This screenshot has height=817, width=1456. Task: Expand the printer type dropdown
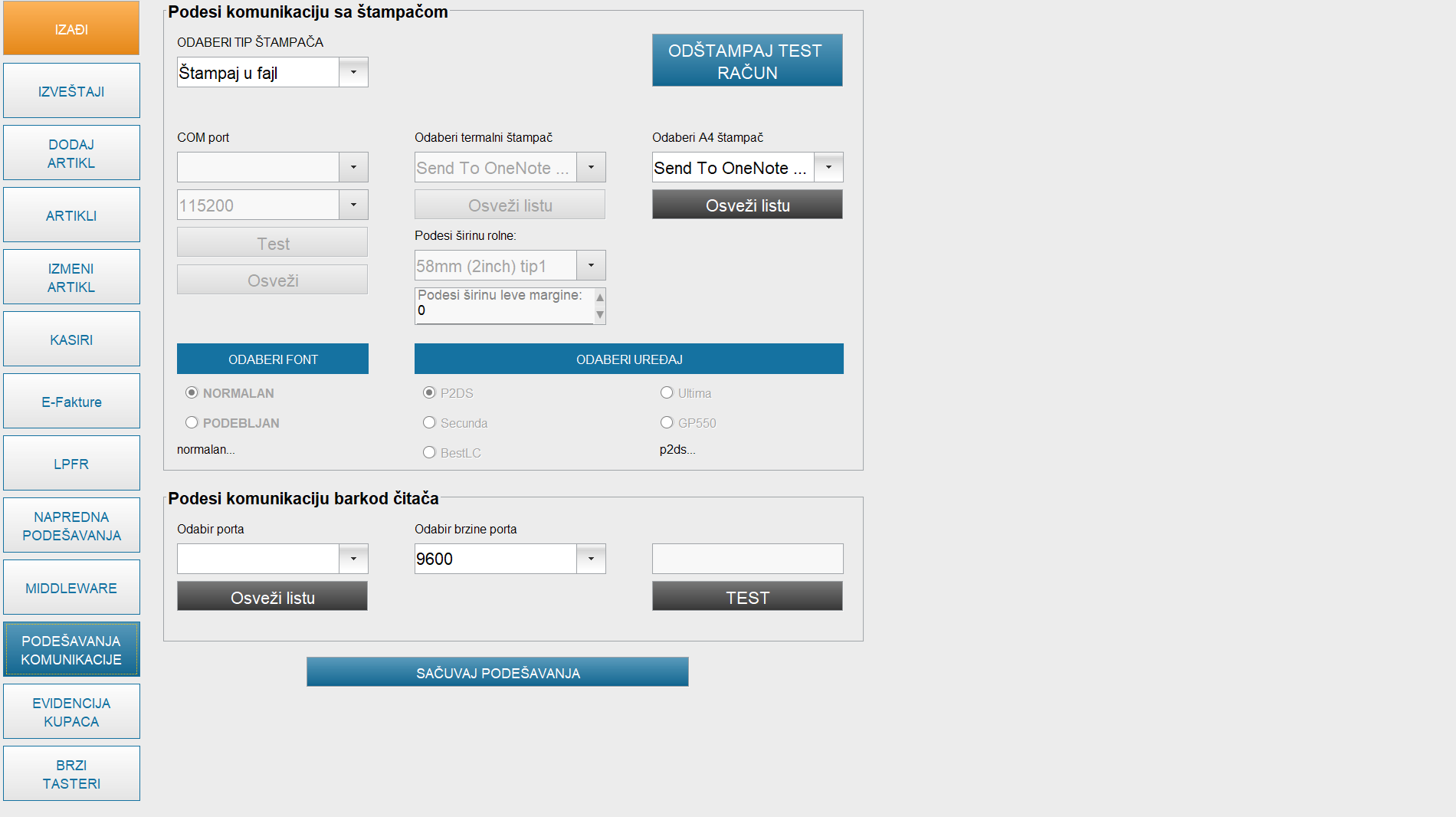353,72
